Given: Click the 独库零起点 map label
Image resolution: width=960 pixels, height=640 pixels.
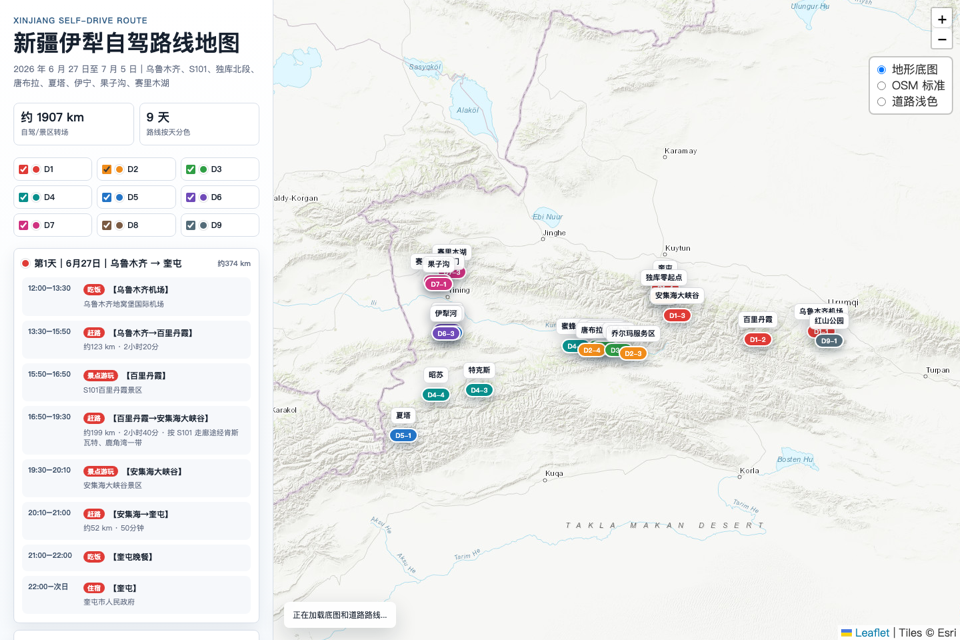Looking at the screenshot, I should pos(664,277).
